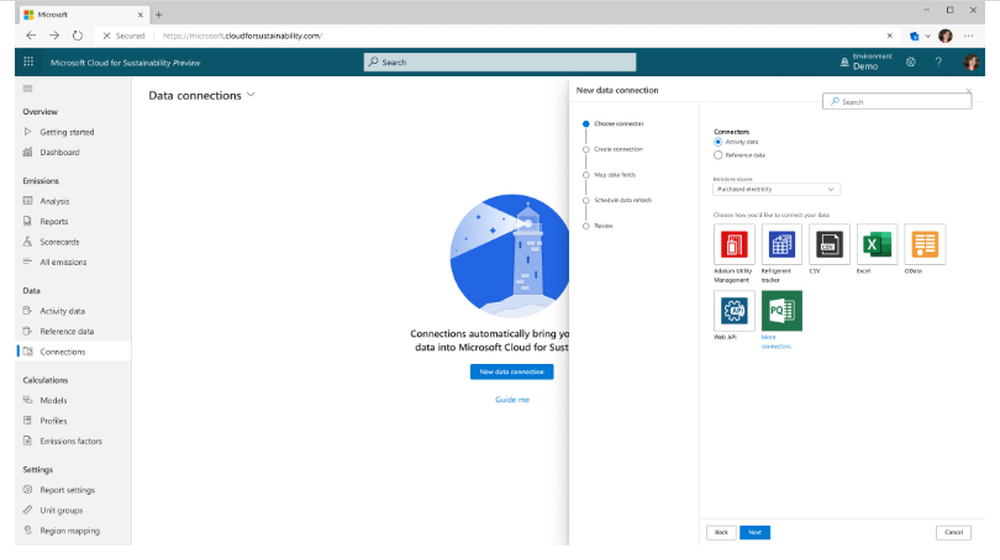Cancel the new data connection
The height and width of the screenshot is (560, 1000).
click(x=953, y=533)
